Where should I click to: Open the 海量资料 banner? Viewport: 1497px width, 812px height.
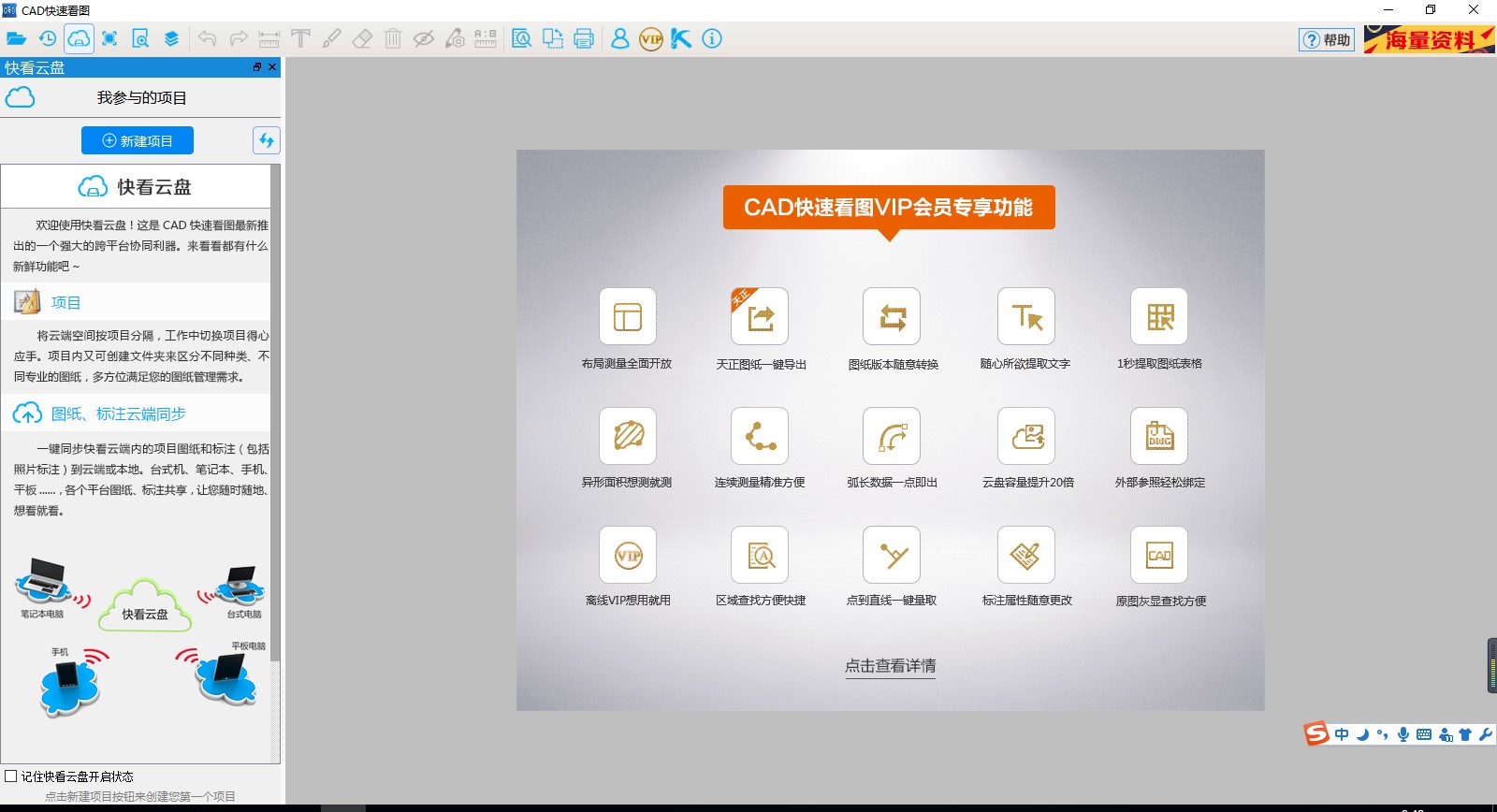[x=1429, y=39]
